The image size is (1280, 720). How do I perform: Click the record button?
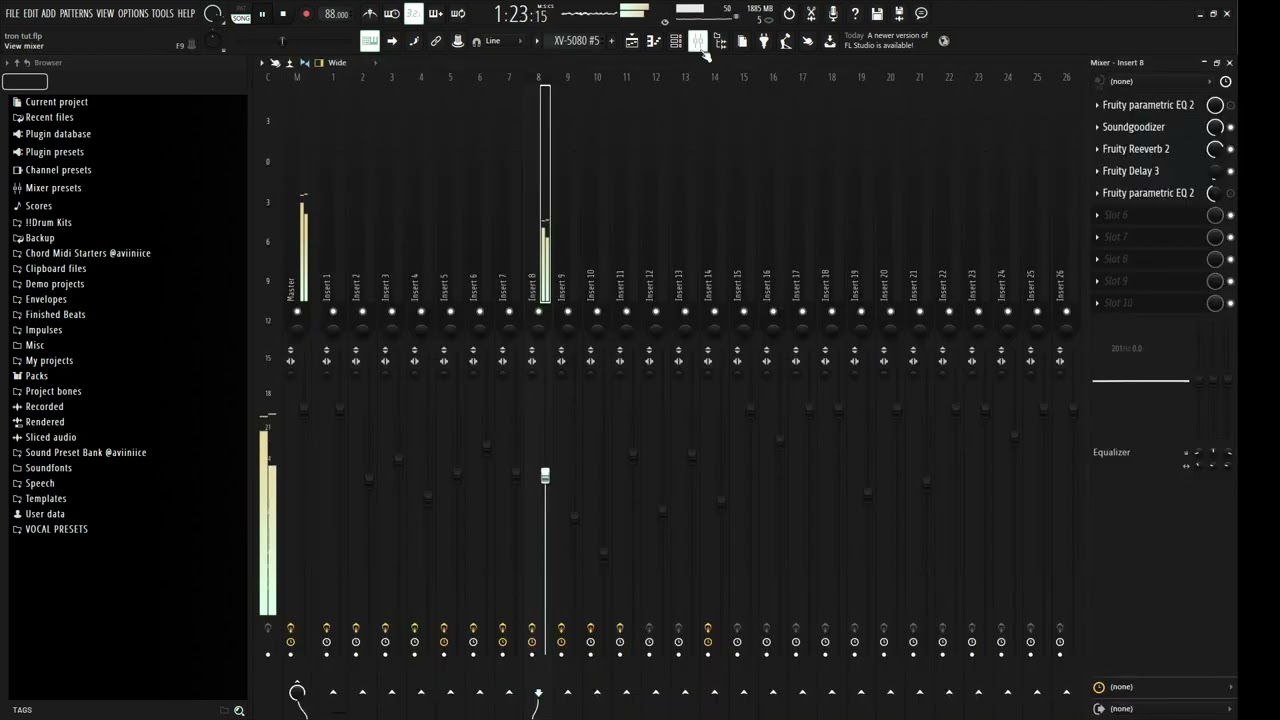[306, 14]
